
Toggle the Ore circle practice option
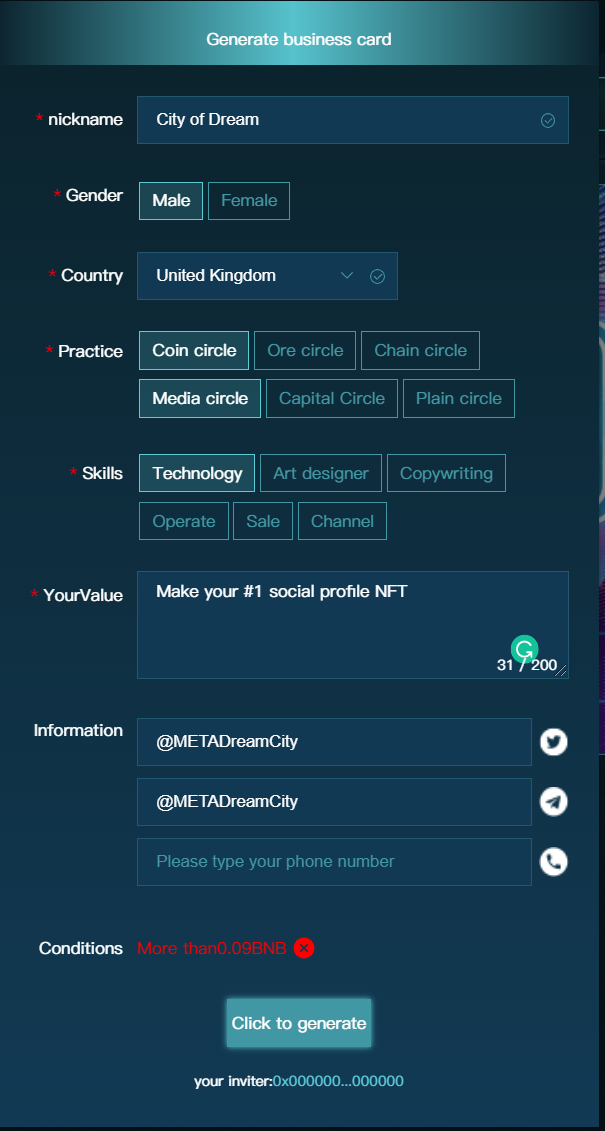(x=305, y=351)
